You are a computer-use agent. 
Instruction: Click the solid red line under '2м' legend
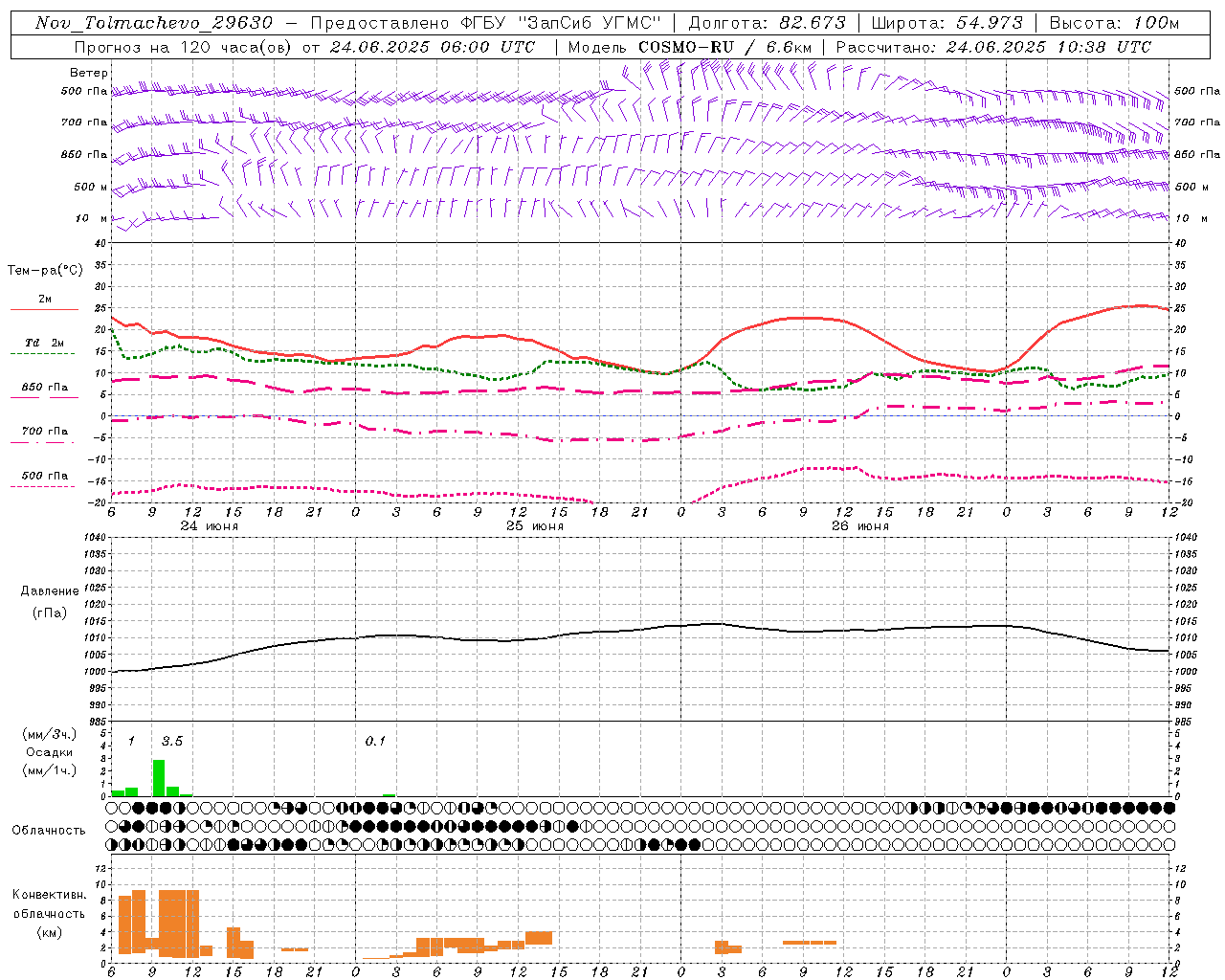[44, 309]
